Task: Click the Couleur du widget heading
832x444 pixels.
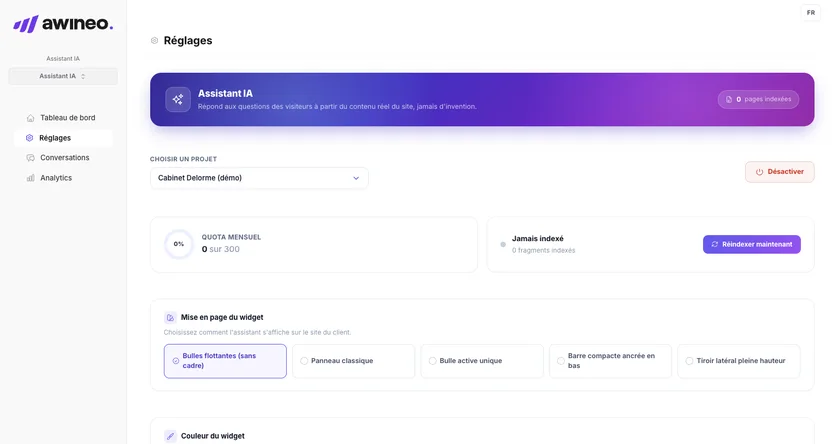Action: click(213, 436)
